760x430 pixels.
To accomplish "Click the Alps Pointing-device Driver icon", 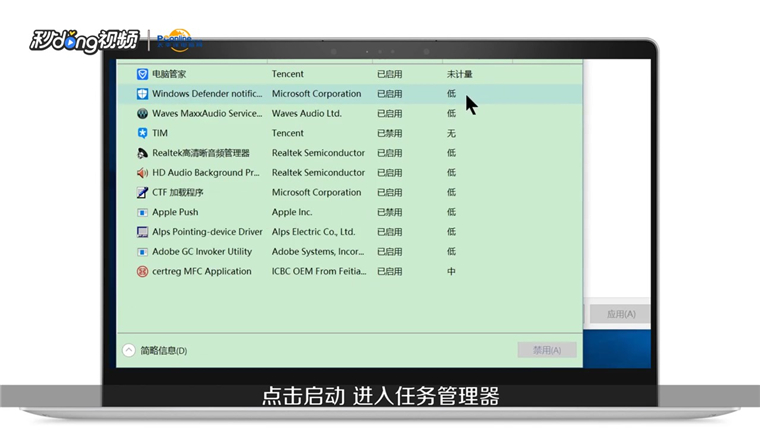I will [x=142, y=232].
